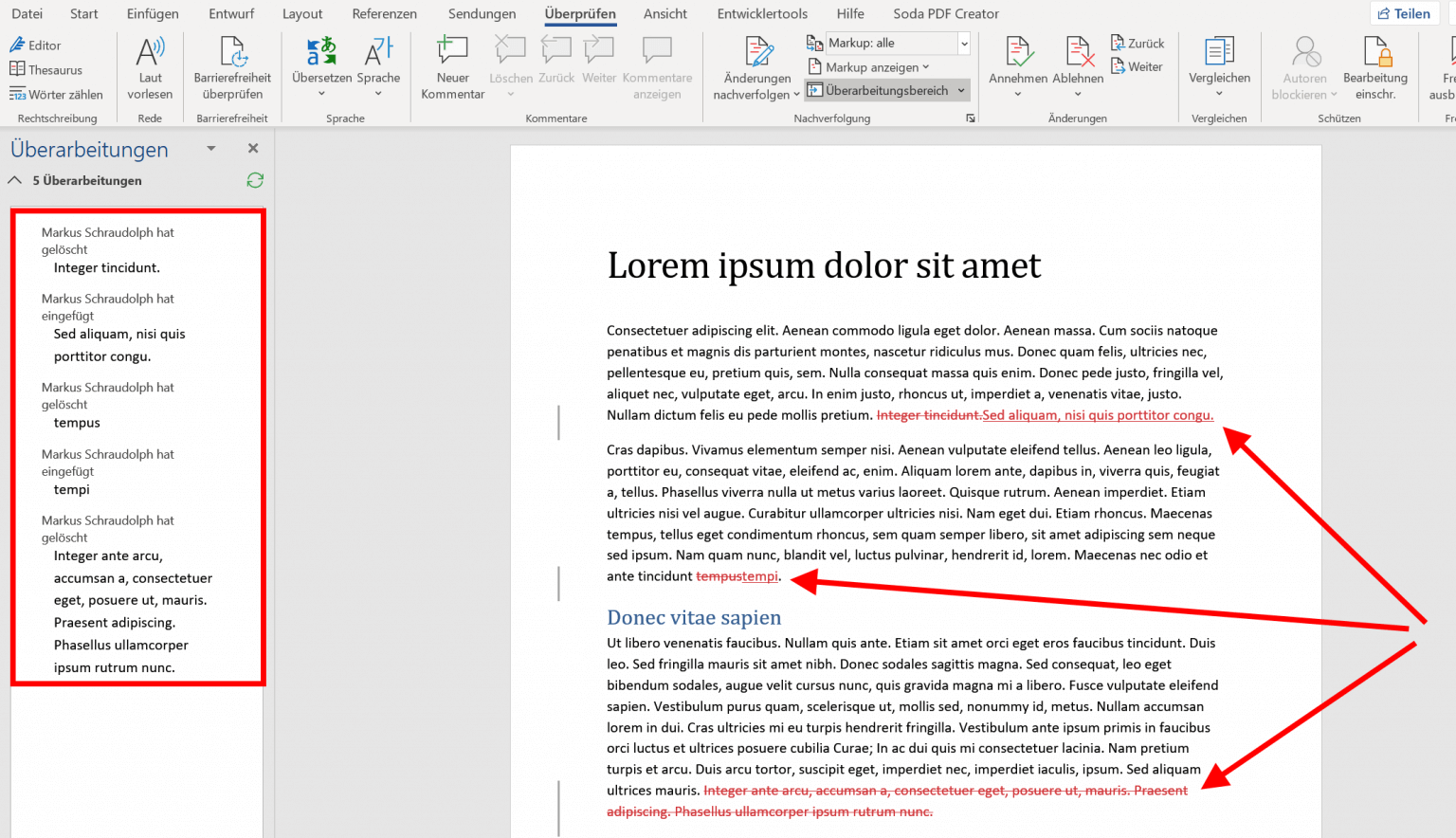
Task: Open the Markup: alle dropdown
Action: tap(964, 43)
